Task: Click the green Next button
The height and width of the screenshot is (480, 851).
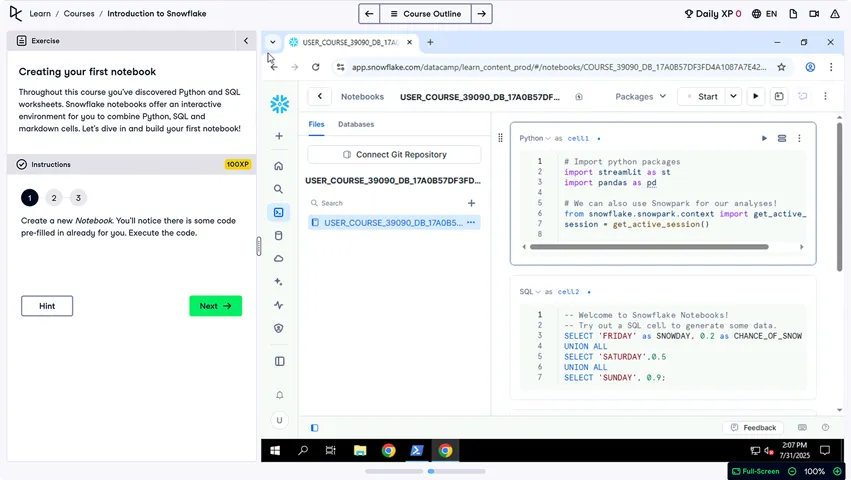Action: [x=215, y=306]
